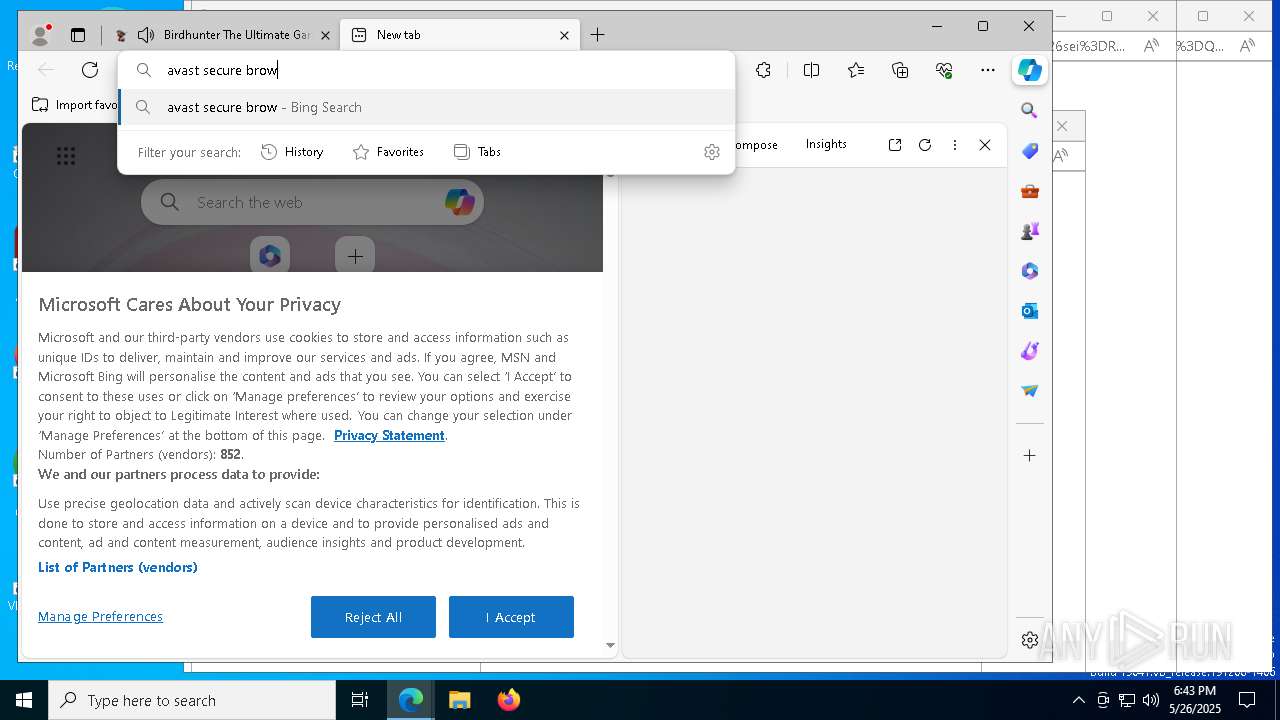Viewport: 1280px width, 720px height.
Task: Toggle the split screen icon
Action: (811, 70)
